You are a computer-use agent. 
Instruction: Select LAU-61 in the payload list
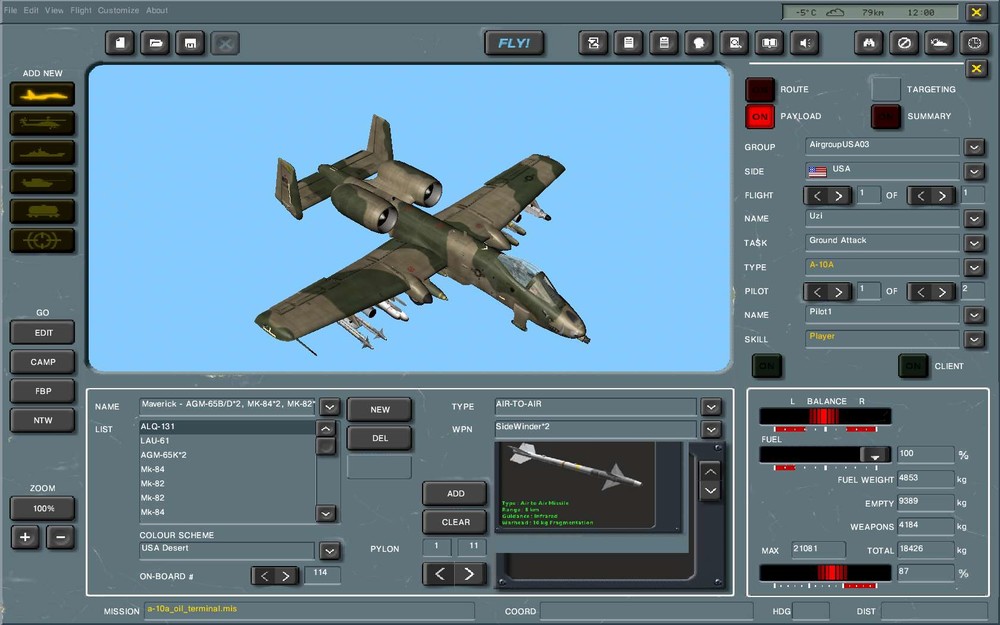[x=155, y=441]
